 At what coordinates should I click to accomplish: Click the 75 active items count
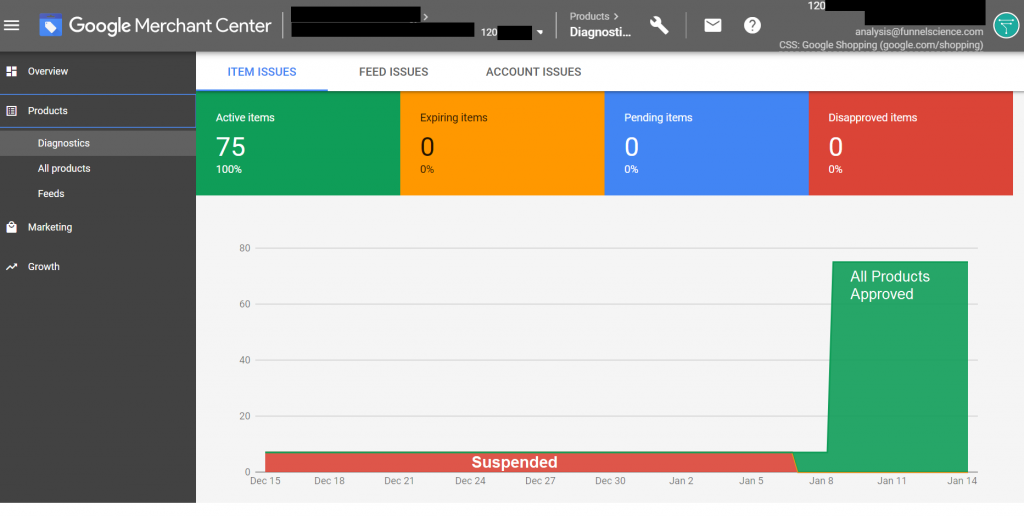click(x=231, y=147)
